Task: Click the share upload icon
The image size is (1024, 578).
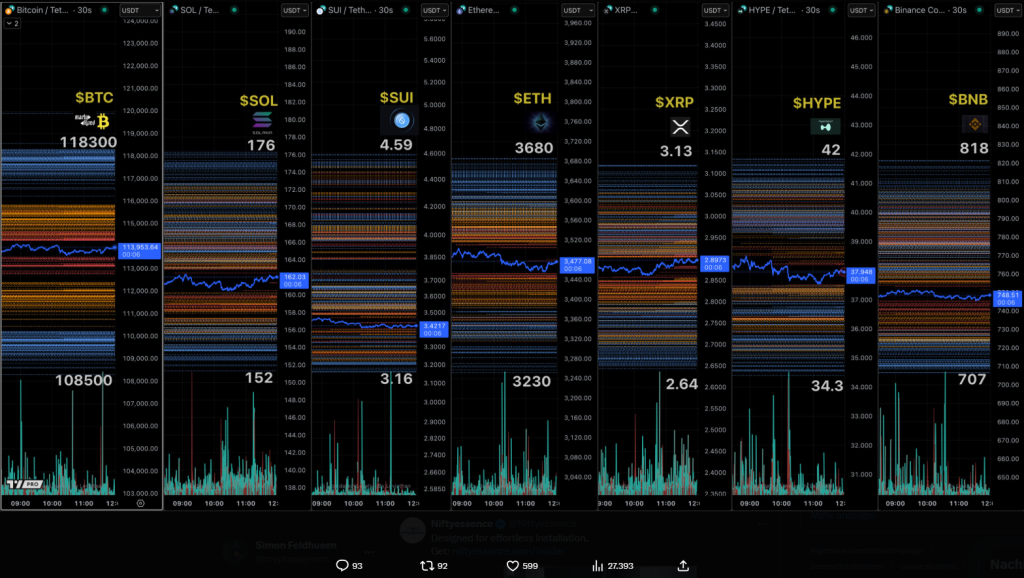Action: point(683,566)
